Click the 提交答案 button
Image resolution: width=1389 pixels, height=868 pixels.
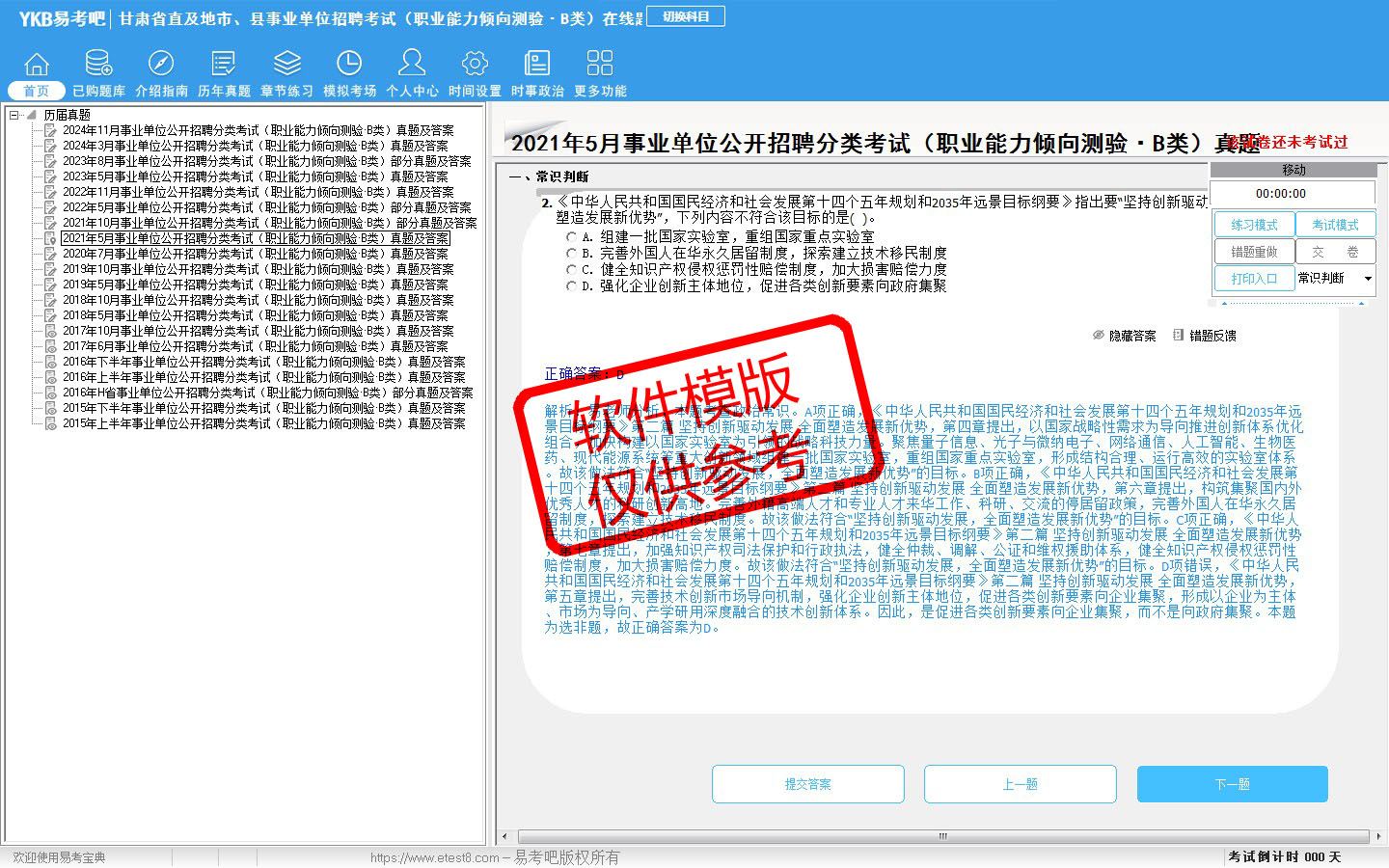coord(808,784)
